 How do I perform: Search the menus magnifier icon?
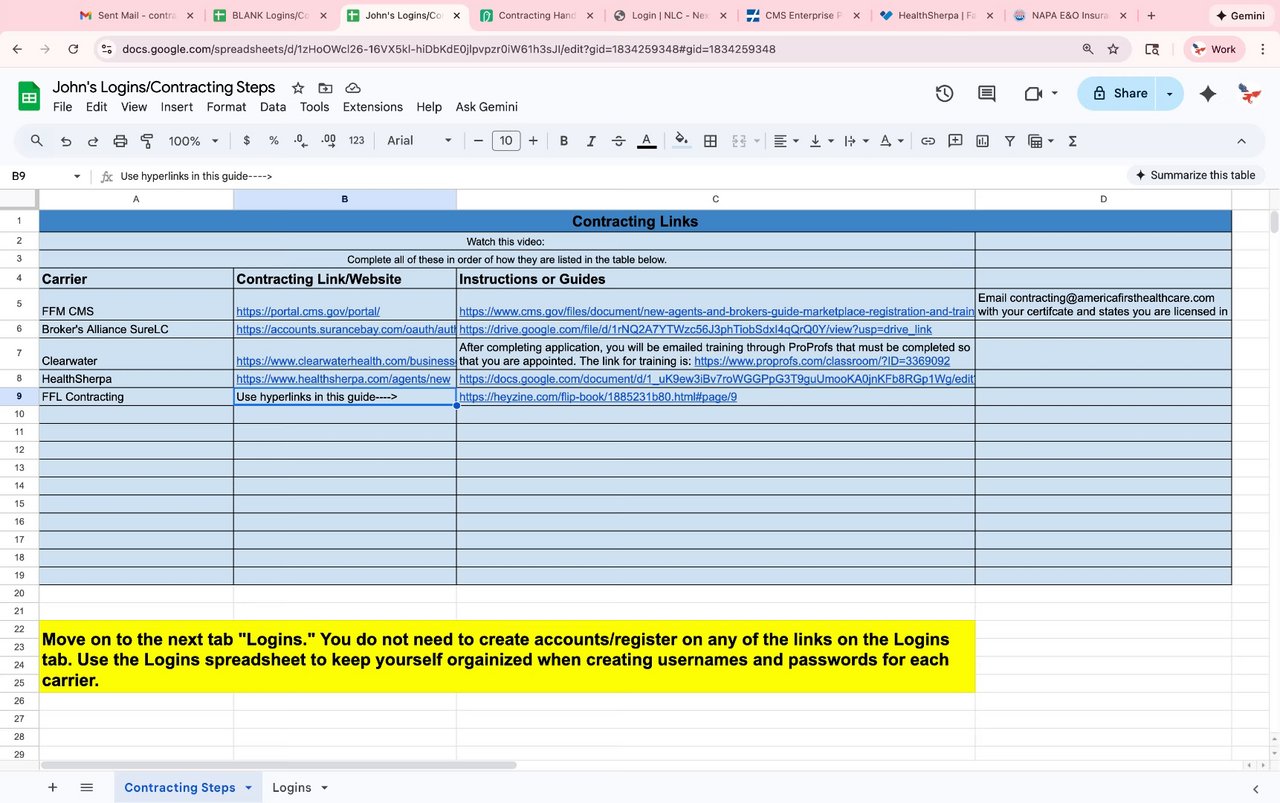(37, 141)
